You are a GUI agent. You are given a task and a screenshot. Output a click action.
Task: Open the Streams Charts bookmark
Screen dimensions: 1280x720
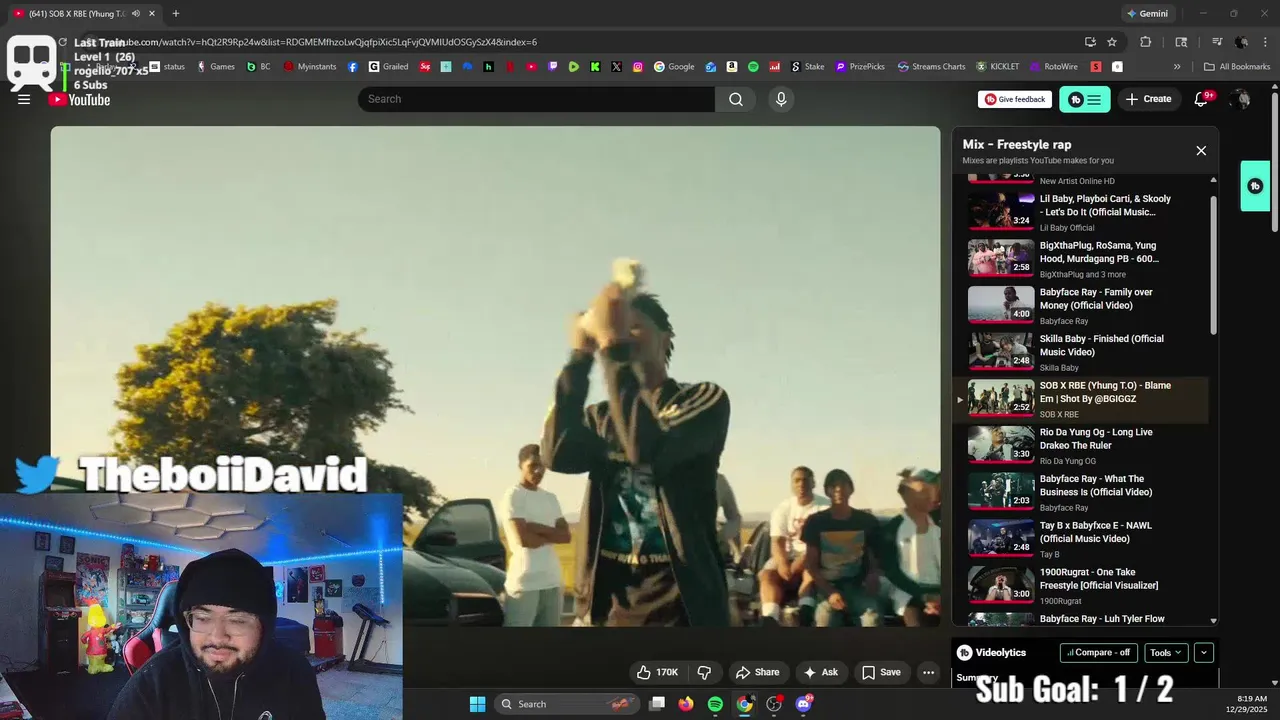tap(931, 67)
